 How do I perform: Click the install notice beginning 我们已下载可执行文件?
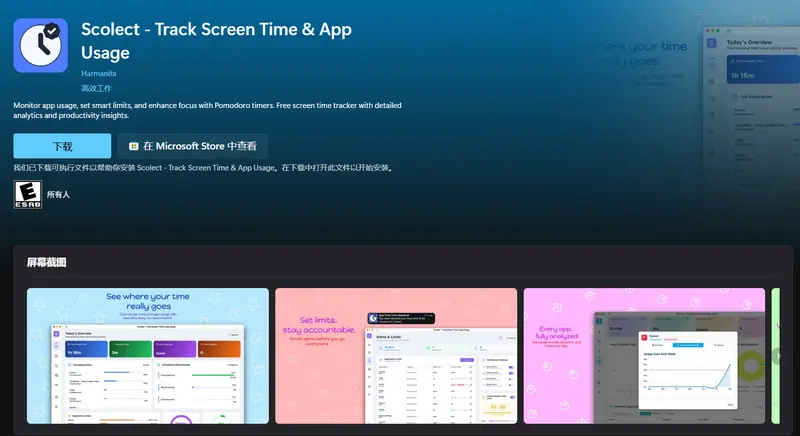(204, 168)
